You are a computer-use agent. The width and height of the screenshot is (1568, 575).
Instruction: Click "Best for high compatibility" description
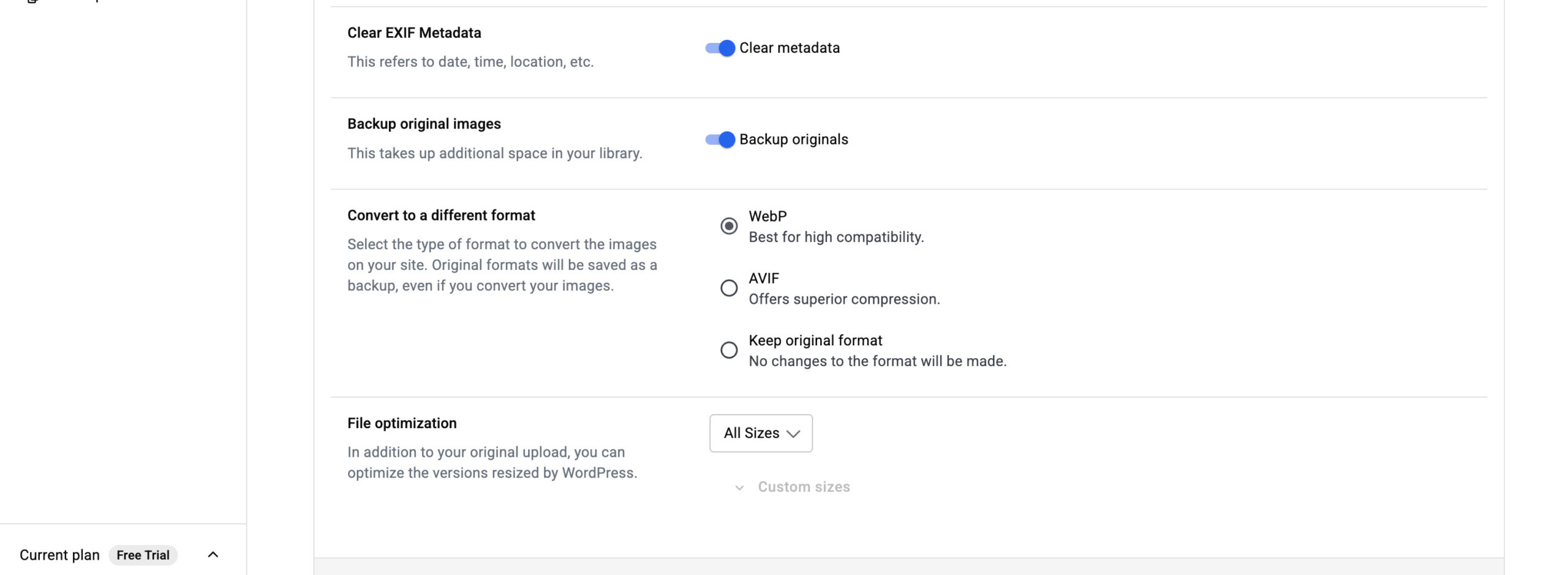835,238
